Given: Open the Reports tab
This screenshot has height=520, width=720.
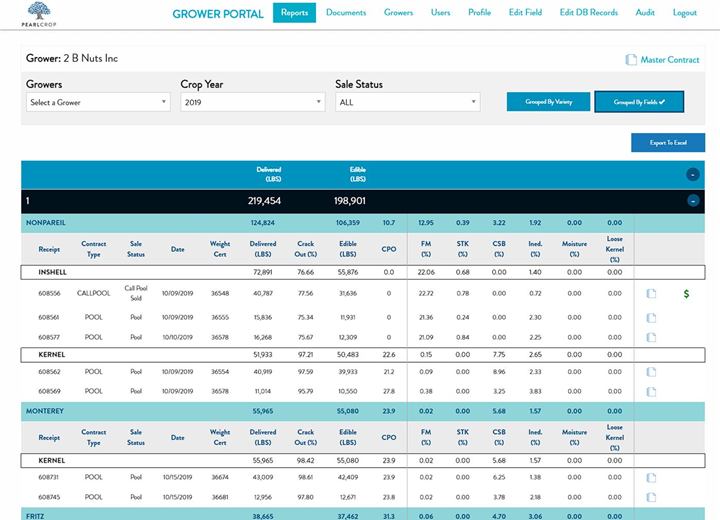Looking at the screenshot, I should 294,13.
